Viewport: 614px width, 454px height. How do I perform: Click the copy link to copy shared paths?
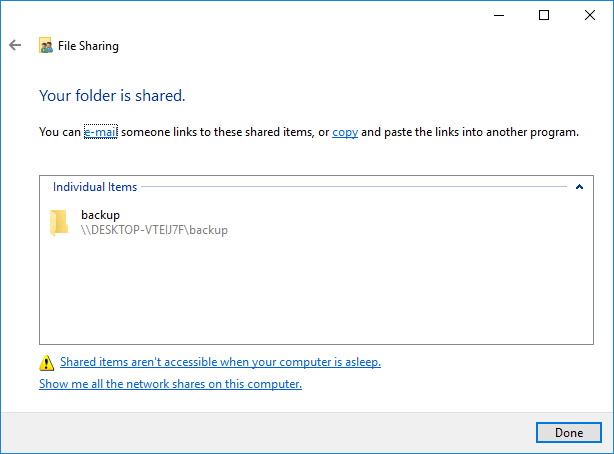tap(345, 132)
